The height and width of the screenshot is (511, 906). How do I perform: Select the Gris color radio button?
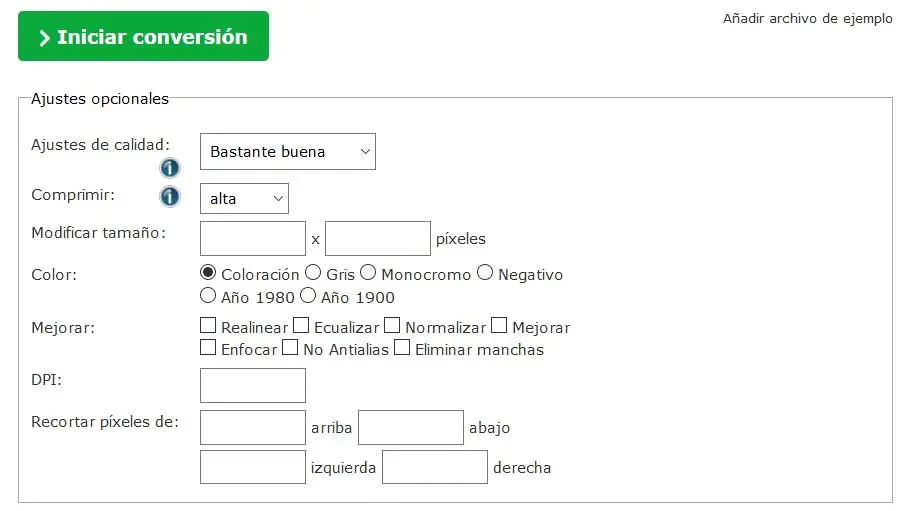313,273
